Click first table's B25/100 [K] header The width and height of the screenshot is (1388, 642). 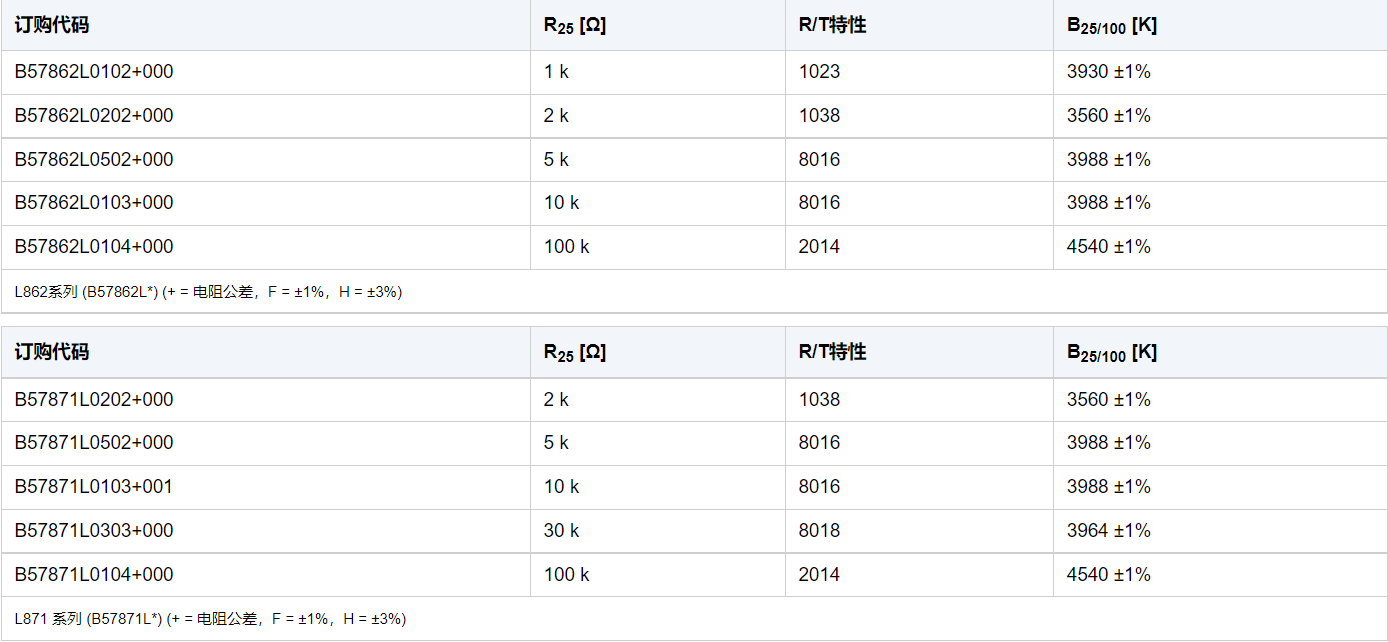tap(1112, 26)
